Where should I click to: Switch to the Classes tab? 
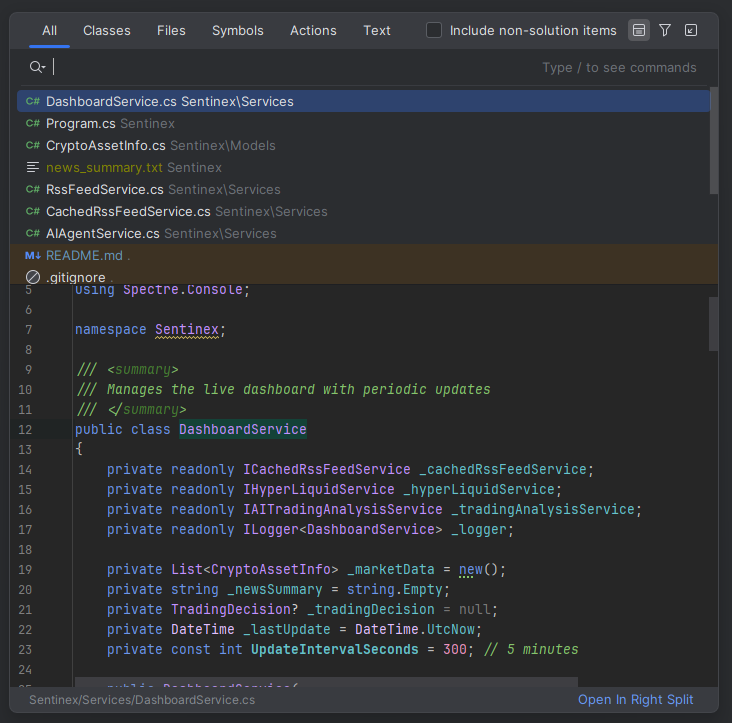pos(106,30)
